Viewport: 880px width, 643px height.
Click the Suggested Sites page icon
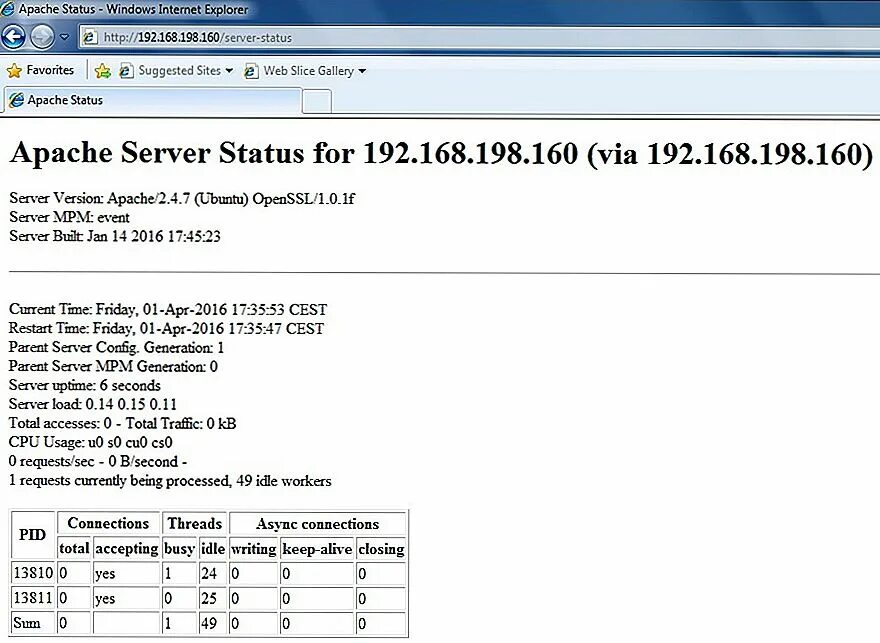127,71
